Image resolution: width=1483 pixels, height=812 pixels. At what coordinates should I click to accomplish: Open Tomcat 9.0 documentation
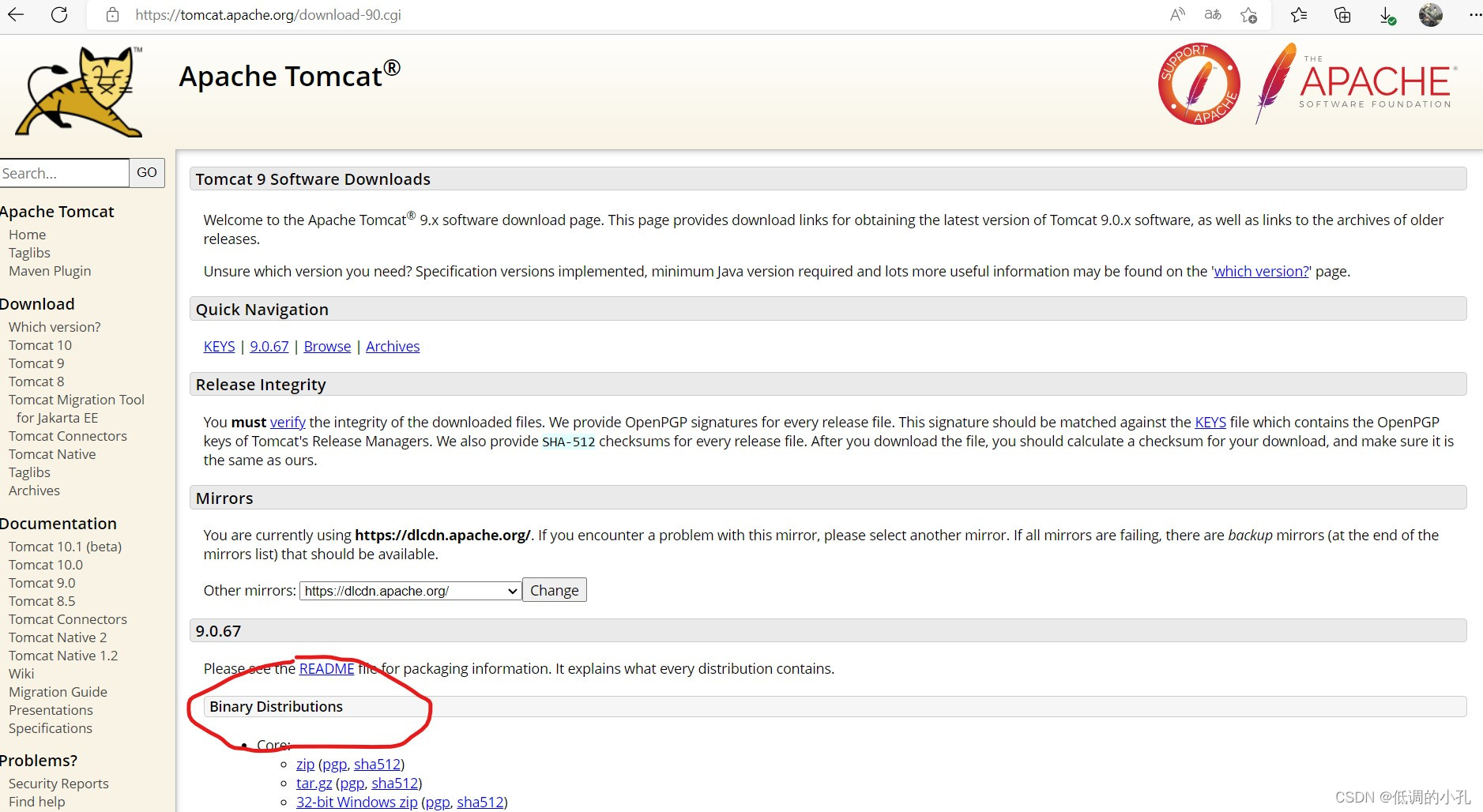(42, 583)
